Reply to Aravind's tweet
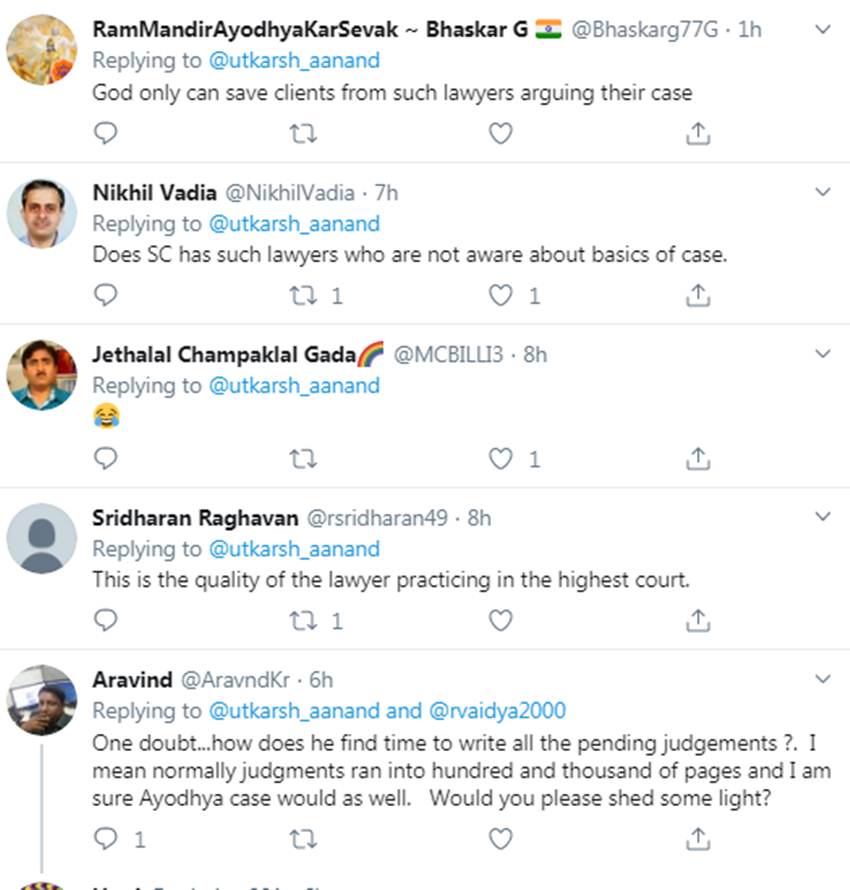The height and width of the screenshot is (890, 850). tap(105, 838)
